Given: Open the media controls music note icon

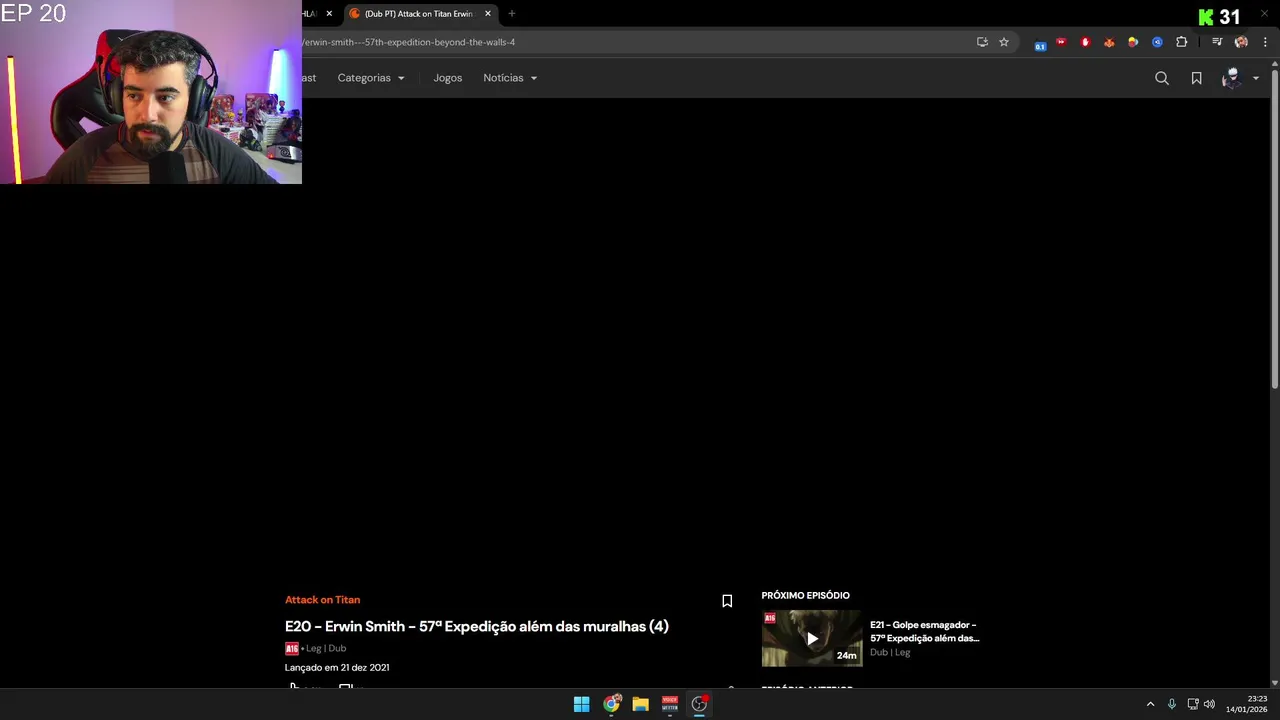Looking at the screenshot, I should (1217, 42).
